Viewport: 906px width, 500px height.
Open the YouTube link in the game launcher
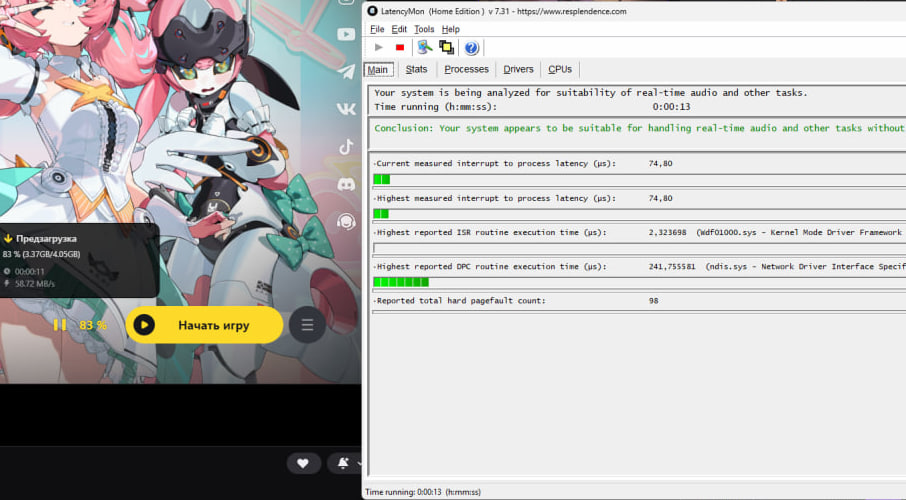pyautogui.click(x=346, y=35)
